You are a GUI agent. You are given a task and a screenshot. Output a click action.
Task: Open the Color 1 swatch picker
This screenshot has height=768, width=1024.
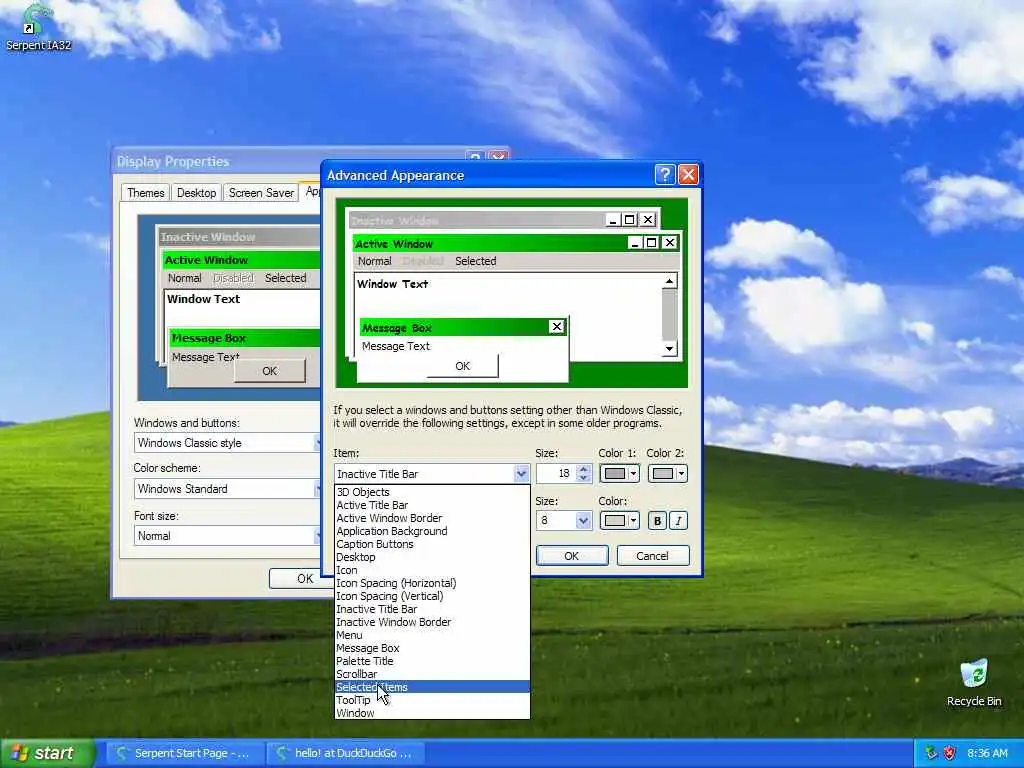click(619, 473)
